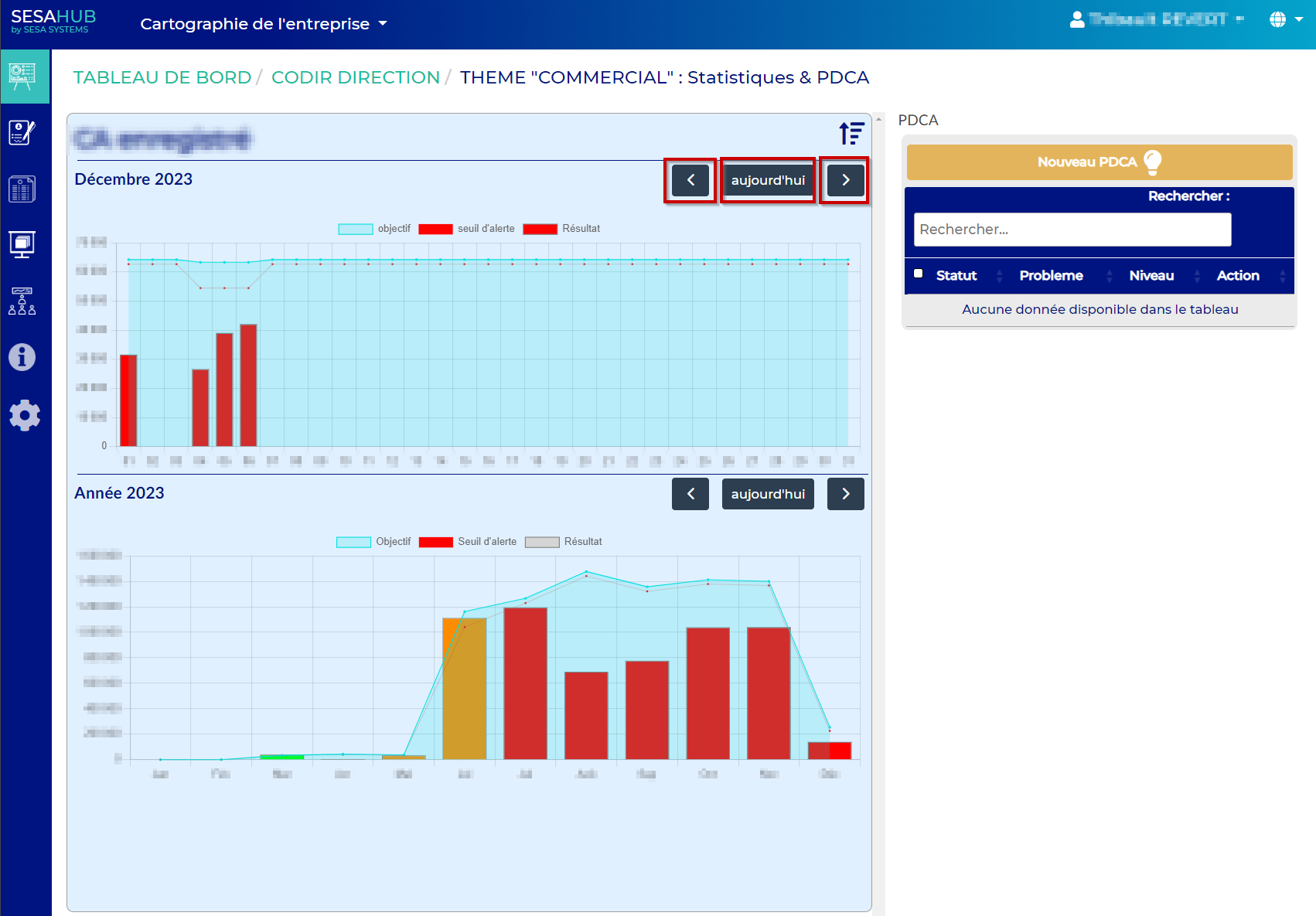The image size is (1316, 916).
Task: Click 'aujourd'hui' button for Année 2023
Action: 767,494
